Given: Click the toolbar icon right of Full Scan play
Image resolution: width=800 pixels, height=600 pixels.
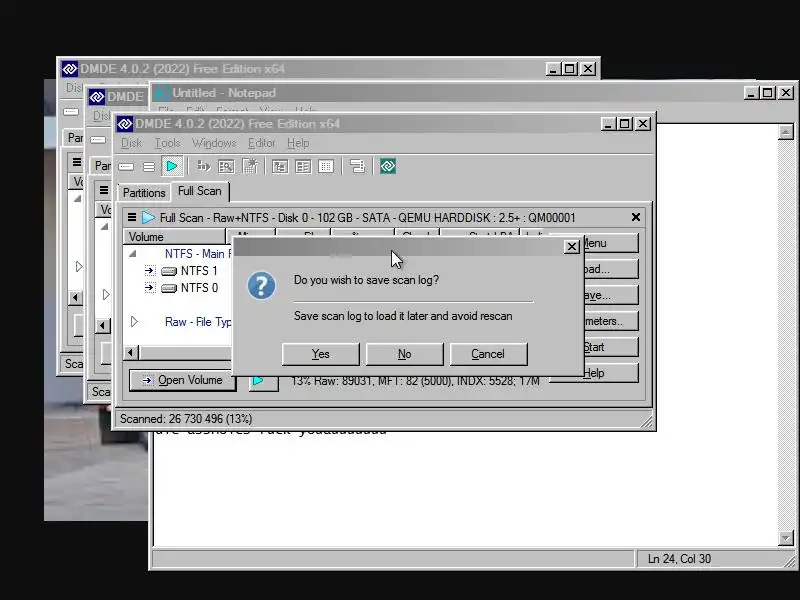Looking at the screenshot, I should [204, 166].
